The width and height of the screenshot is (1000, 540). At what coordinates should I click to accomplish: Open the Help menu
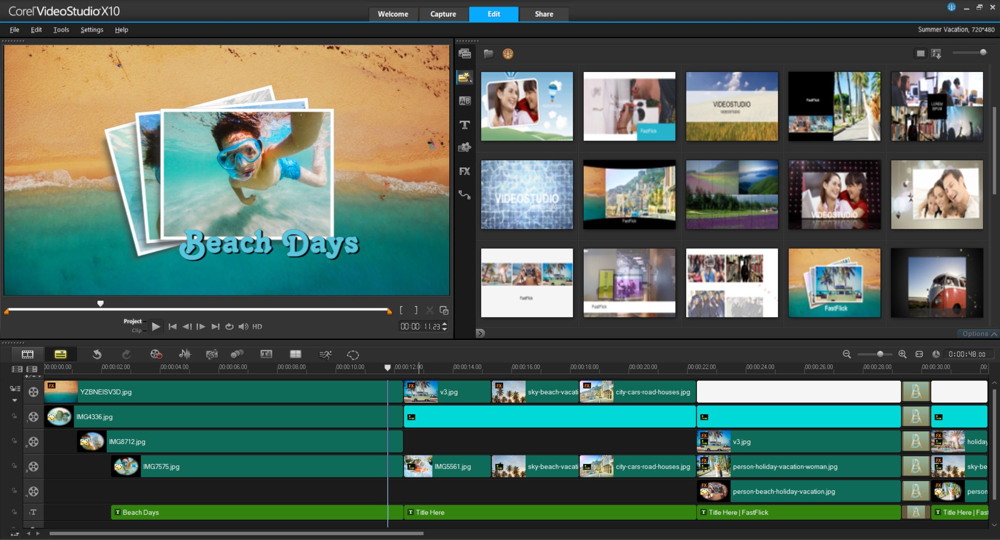click(x=121, y=30)
